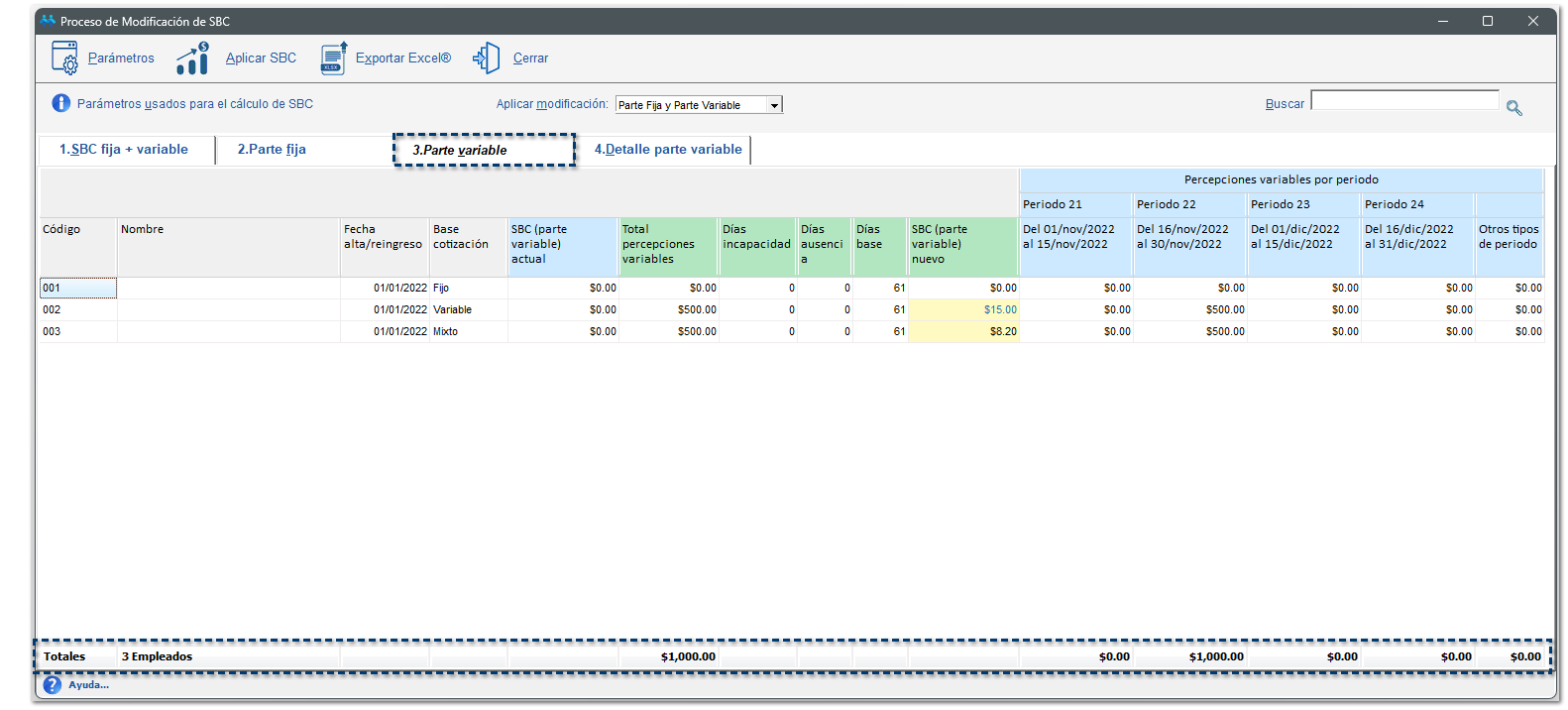Open the Aplicar modificación dropdown
This screenshot has width=1568, height=710.
click(774, 105)
